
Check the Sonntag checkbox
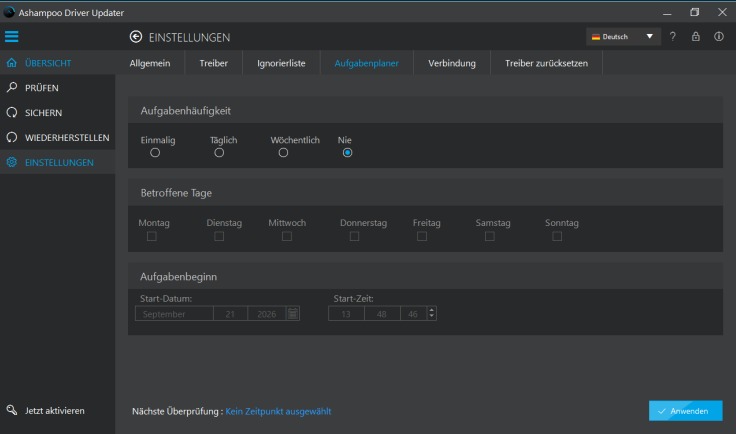pos(557,236)
